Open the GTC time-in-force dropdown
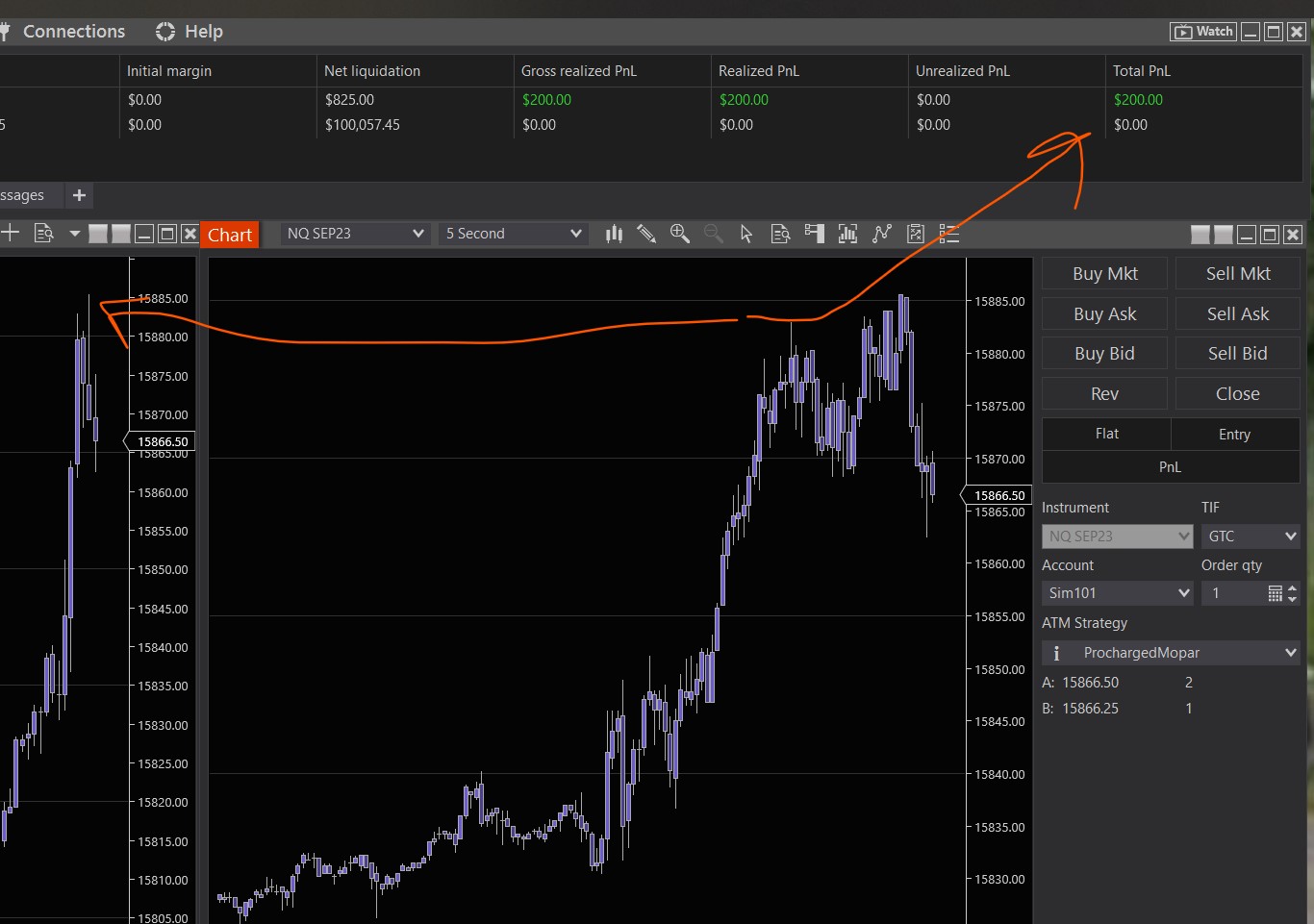The height and width of the screenshot is (924, 1314). tap(1251, 537)
